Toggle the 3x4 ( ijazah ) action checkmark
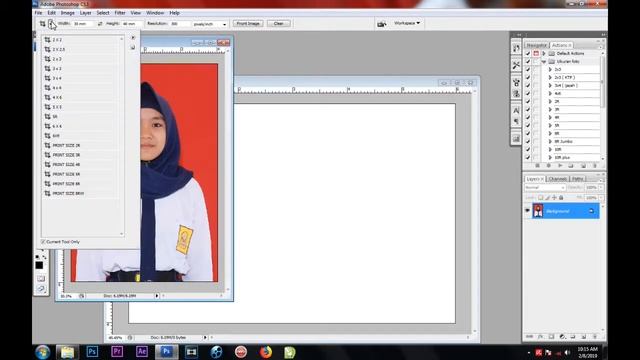Screen dimensions: 640x360 click(x=528, y=86)
